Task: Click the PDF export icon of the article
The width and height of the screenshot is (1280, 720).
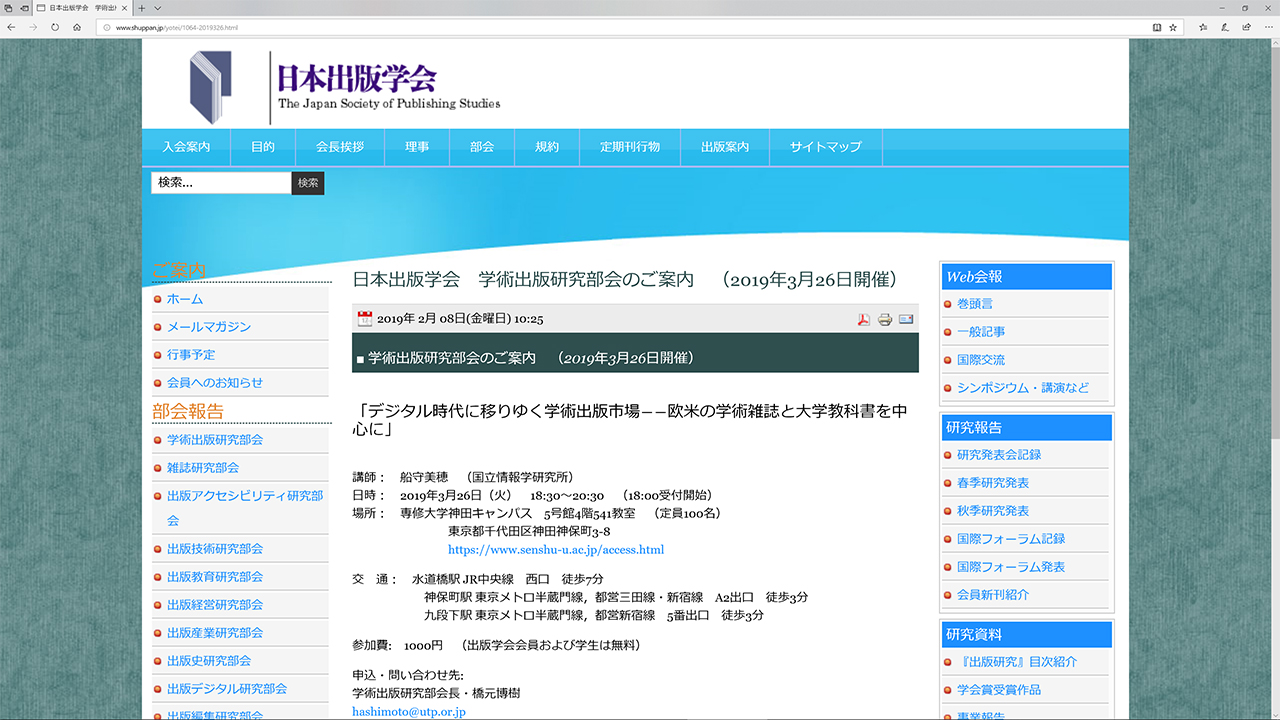Action: 863,319
